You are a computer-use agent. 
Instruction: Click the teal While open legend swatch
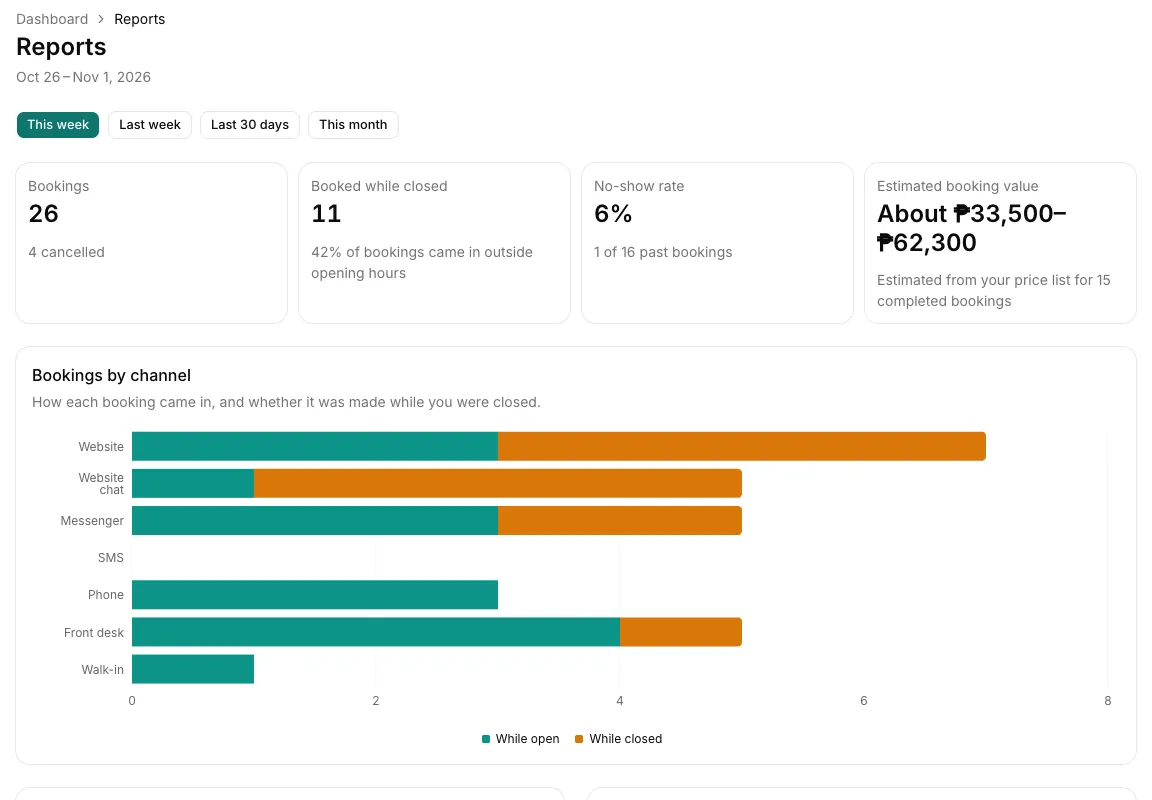tap(486, 739)
